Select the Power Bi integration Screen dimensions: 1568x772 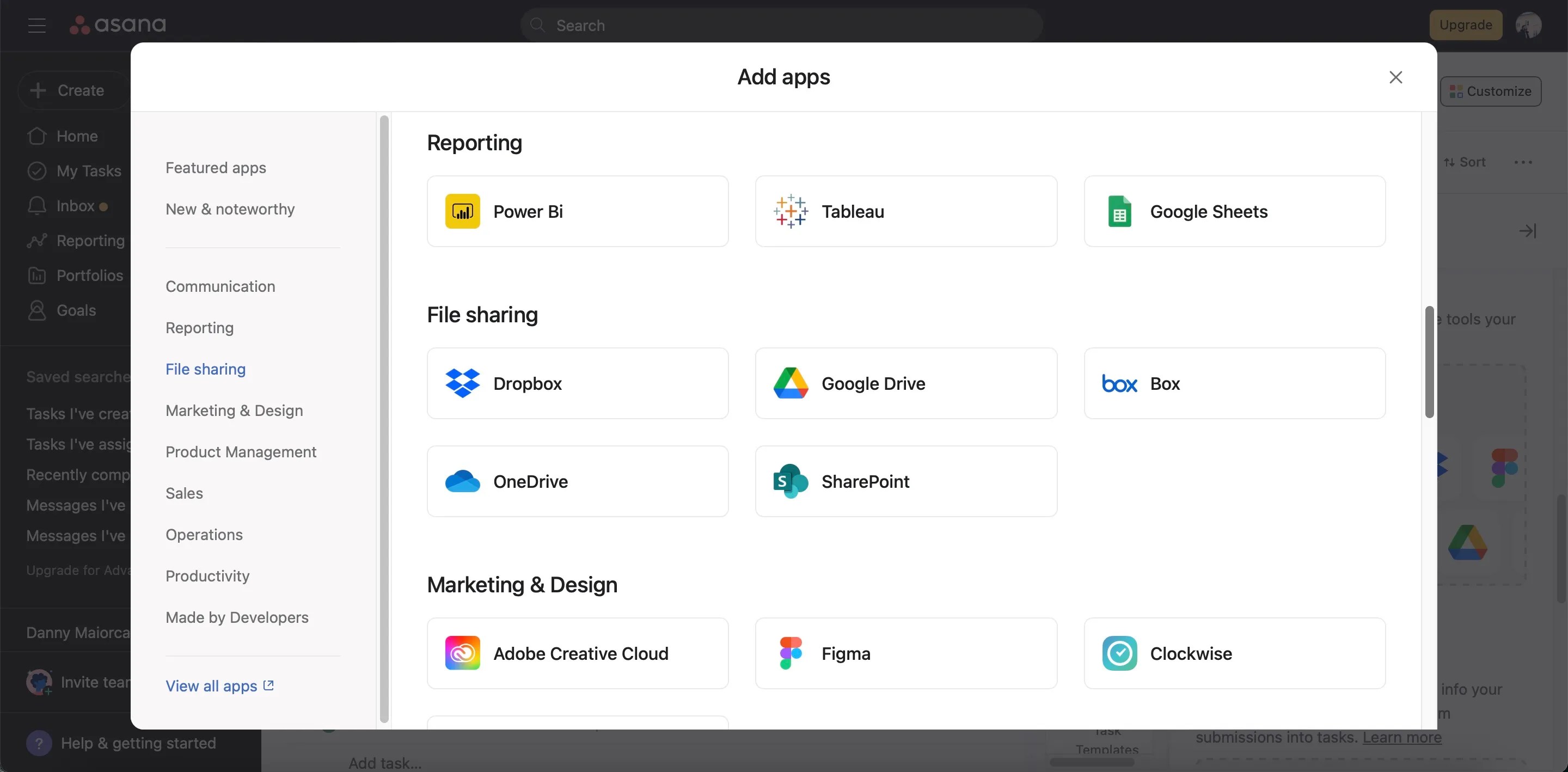(x=577, y=211)
